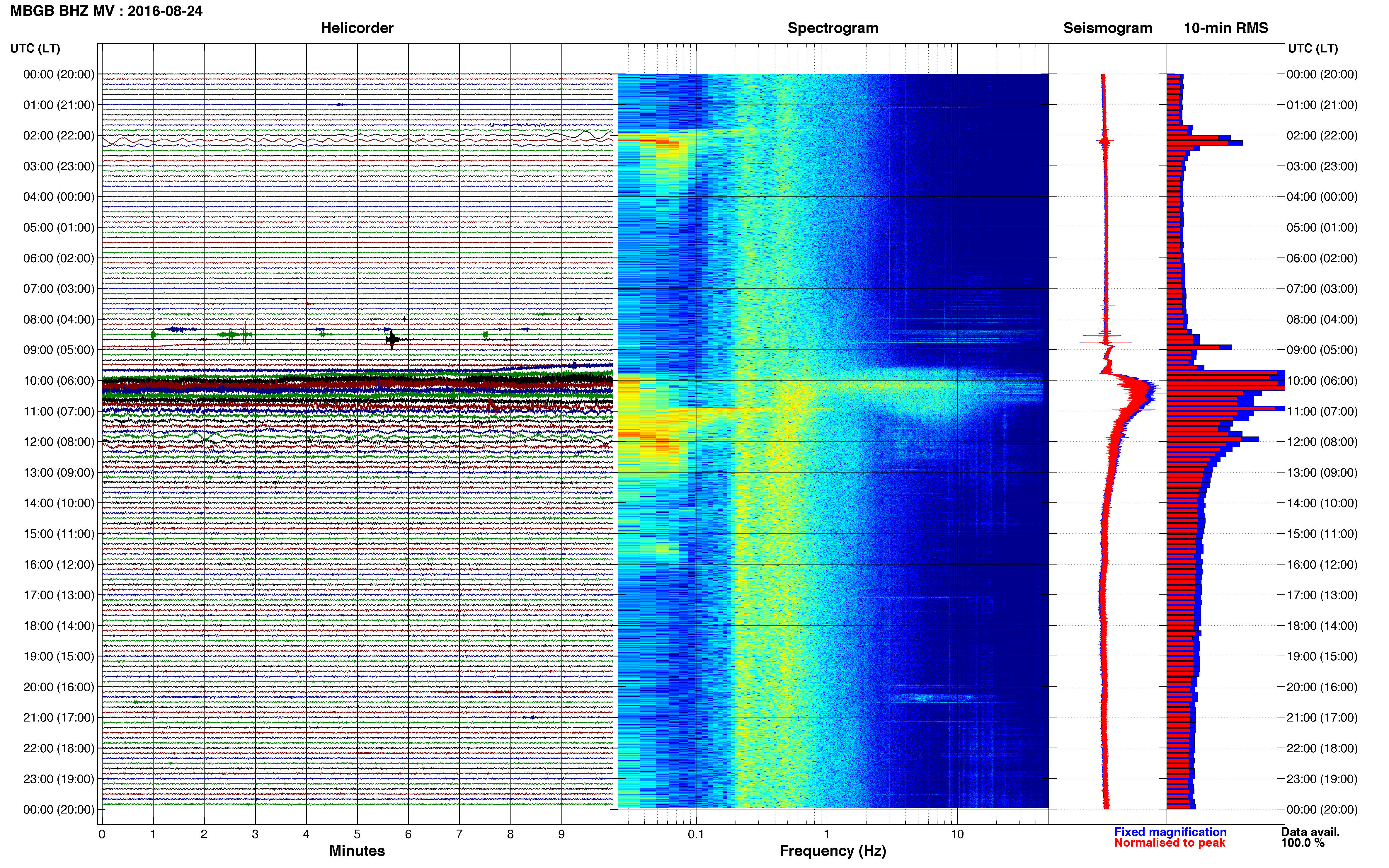This screenshot has height=868, width=1389.
Task: Click 20:00 (16:00) label beside 10-min RMS
Action: click(1322, 687)
